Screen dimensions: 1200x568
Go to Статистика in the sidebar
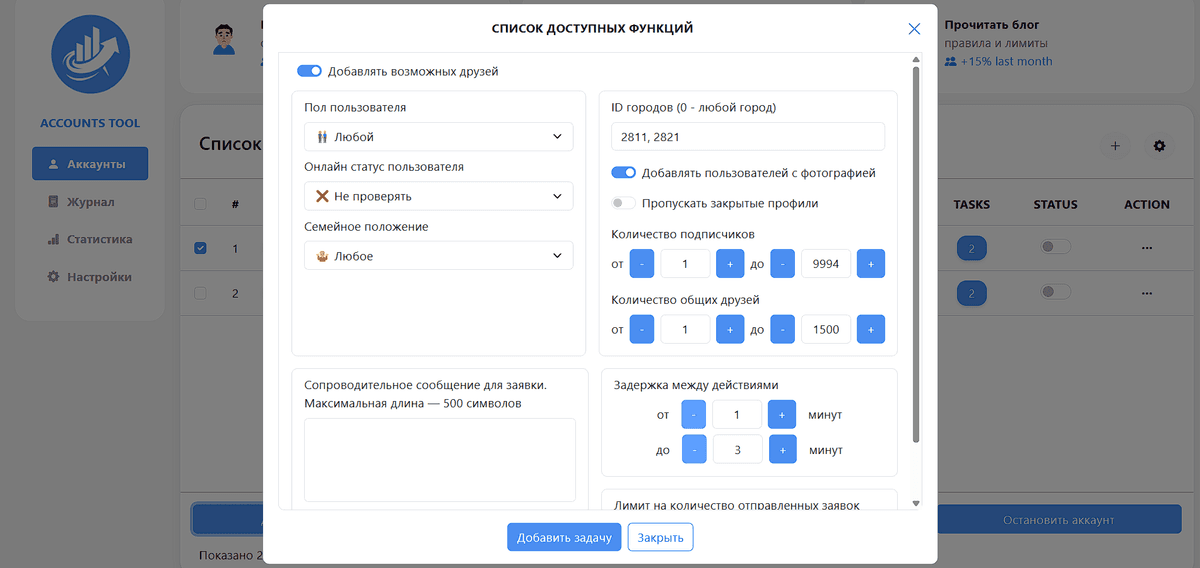90,240
